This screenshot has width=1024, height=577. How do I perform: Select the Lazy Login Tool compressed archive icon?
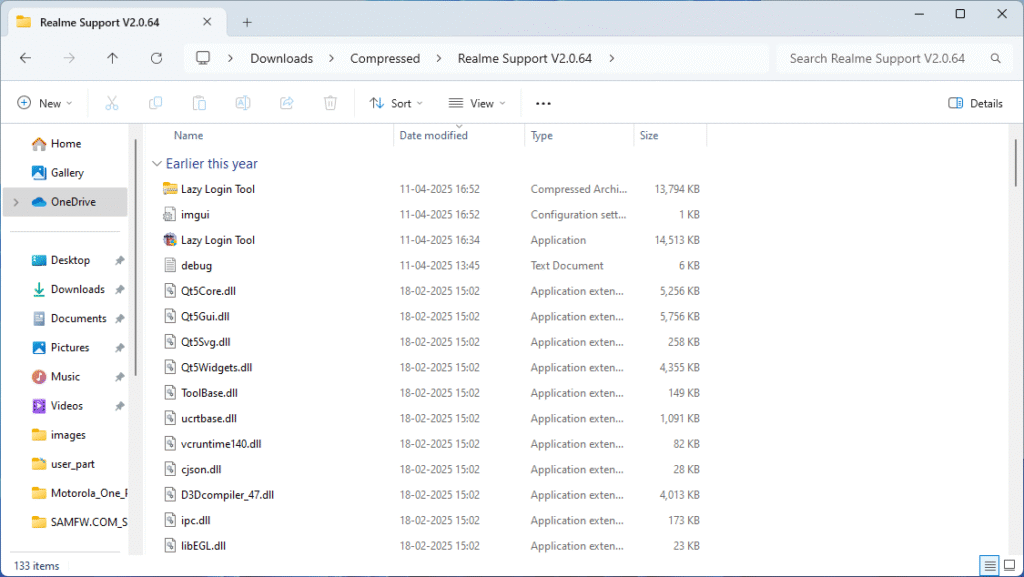(170, 189)
